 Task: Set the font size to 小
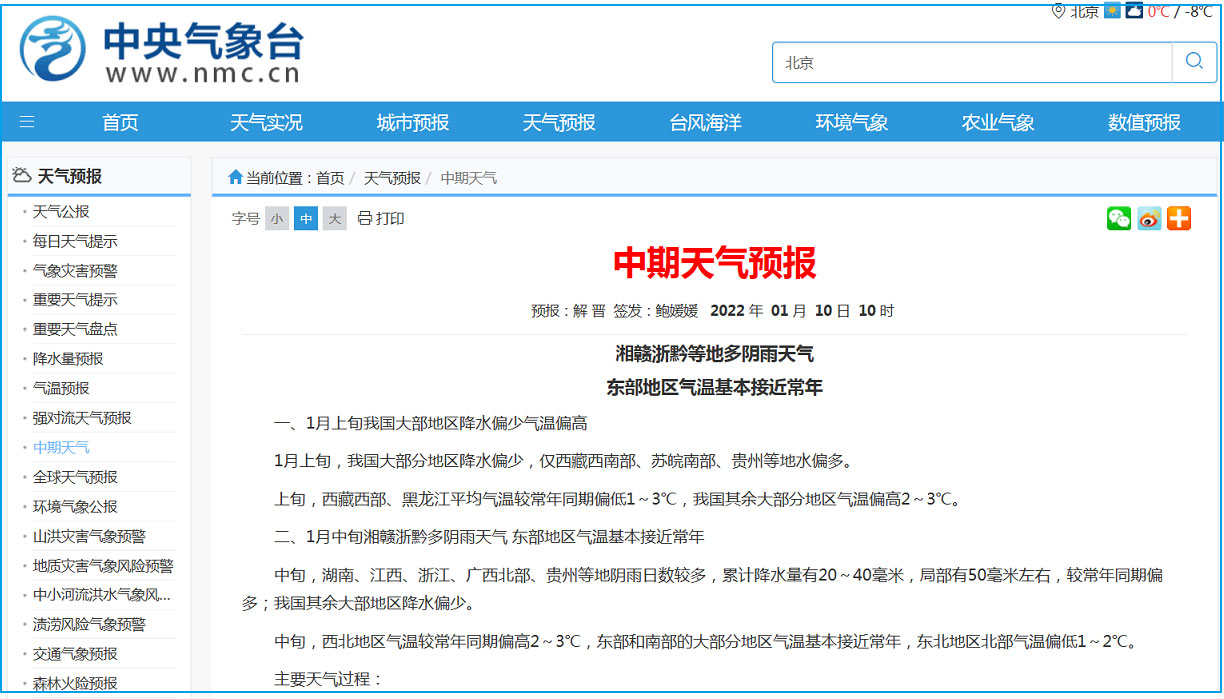[x=277, y=218]
